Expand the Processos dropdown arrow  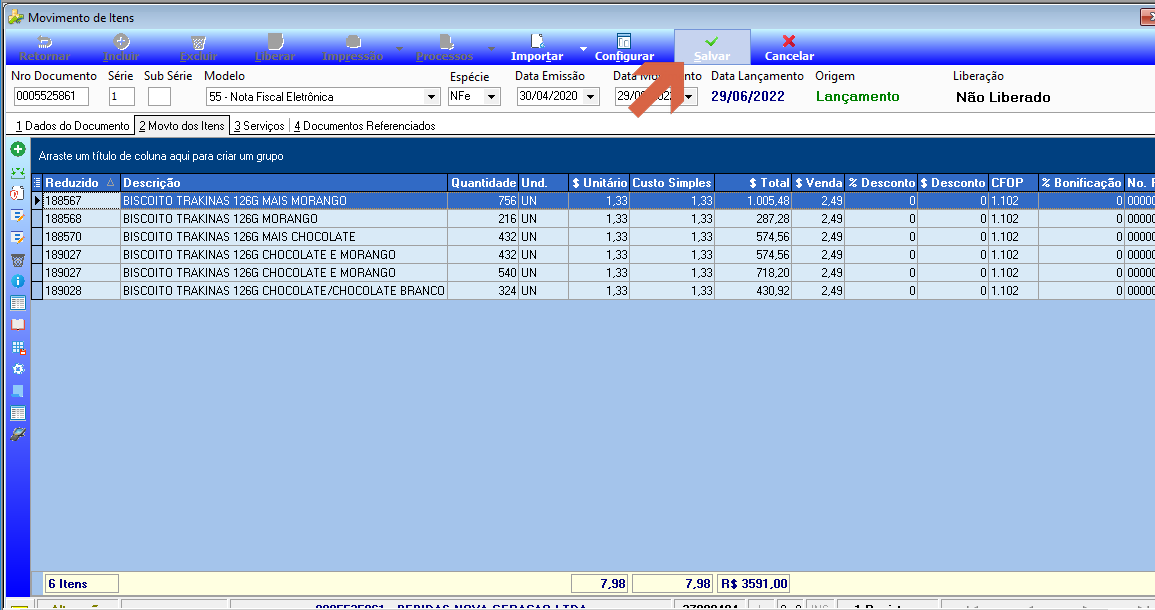click(x=491, y=49)
